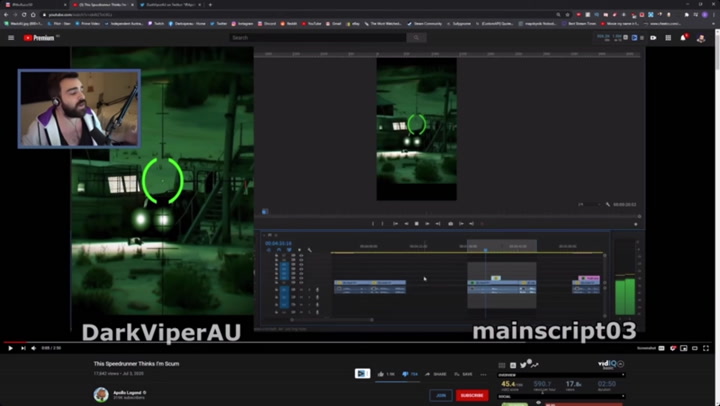Open YouTube account avatar menu
The image size is (720, 406).
pos(701,39)
